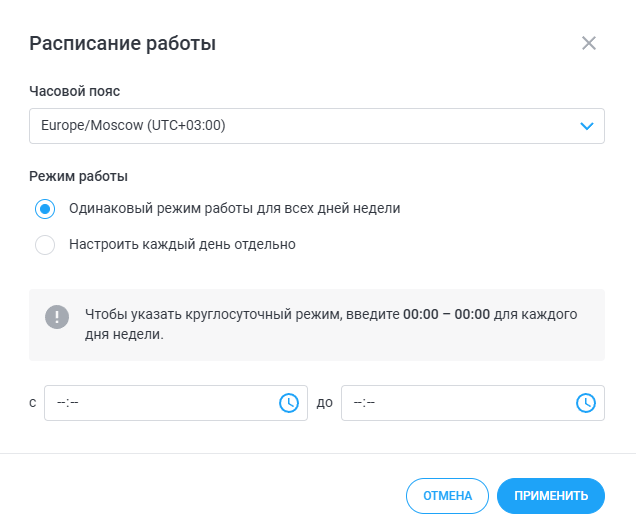636x532 pixels.
Task: Open the start time clock picker
Action: pos(288,403)
